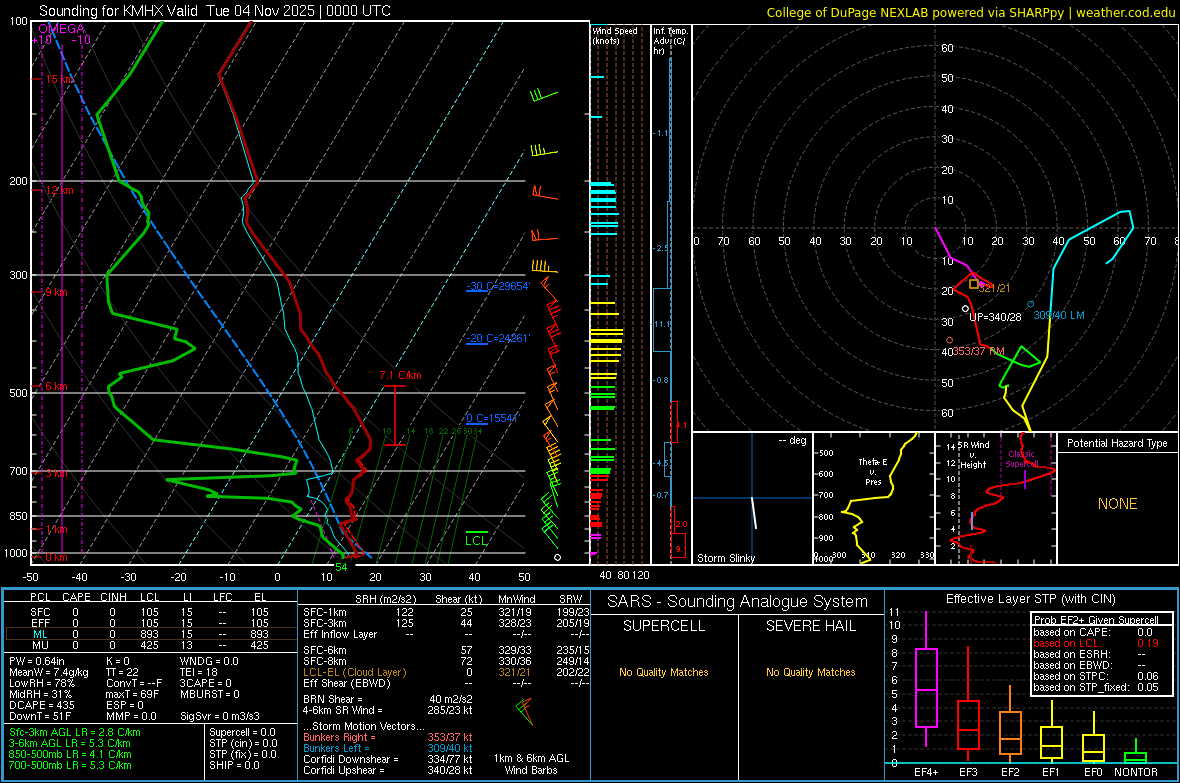Click the Storm Slinky label
Viewport: 1180px width, 783px height.
tap(725, 558)
